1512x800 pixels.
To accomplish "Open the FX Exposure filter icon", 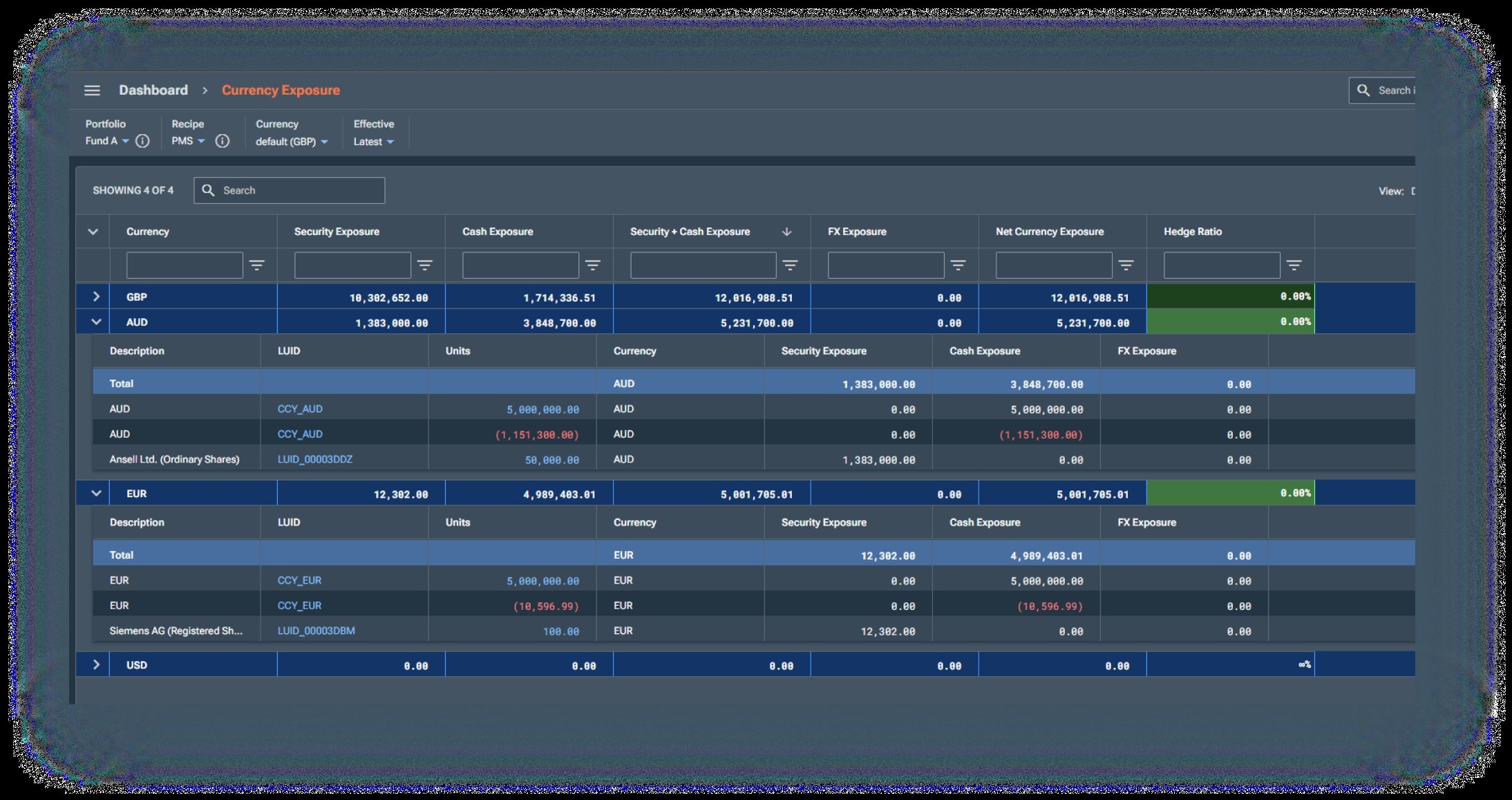I will point(958,266).
